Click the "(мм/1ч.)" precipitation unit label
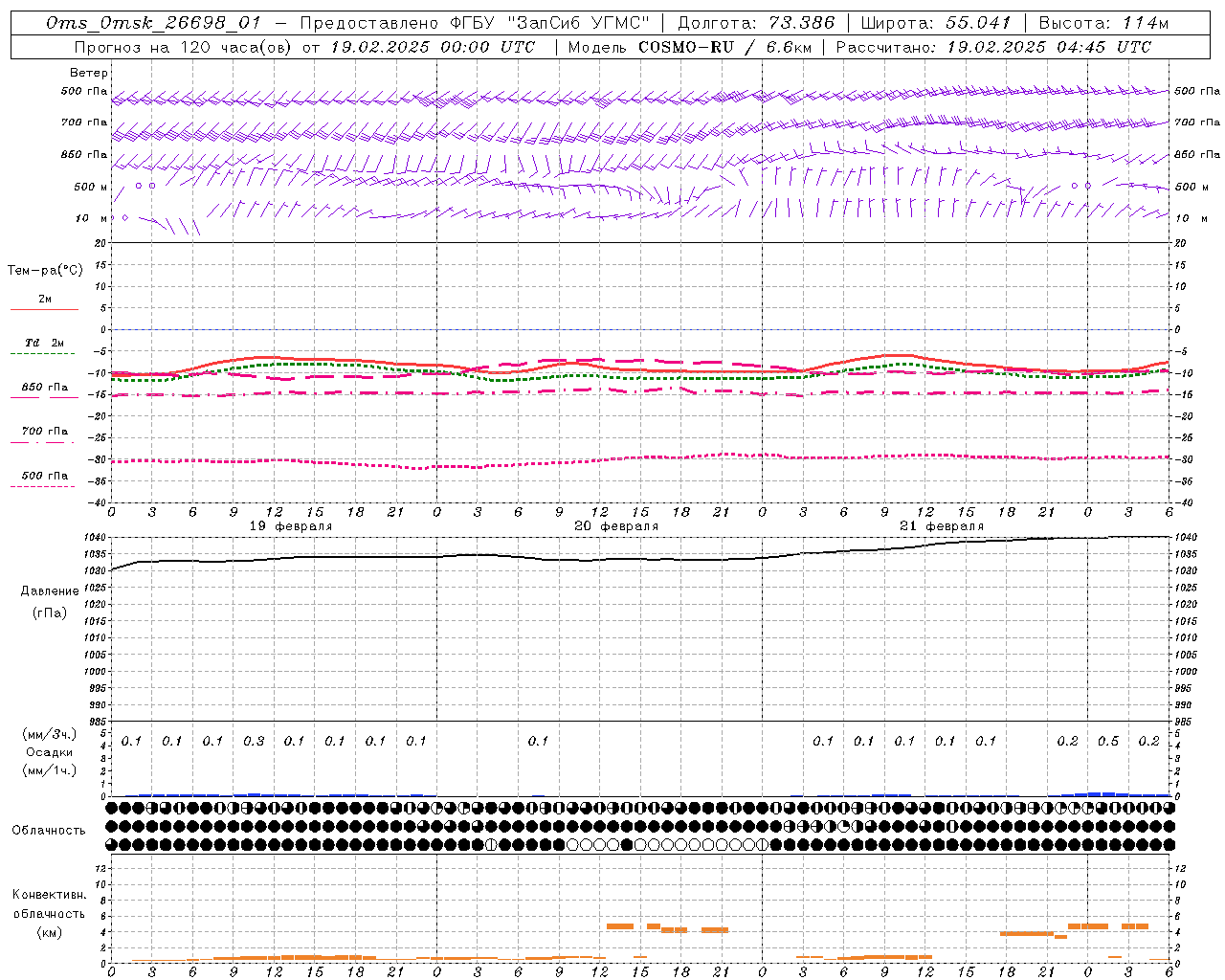Image resolution: width=1225 pixels, height=980 pixels. 50,770
